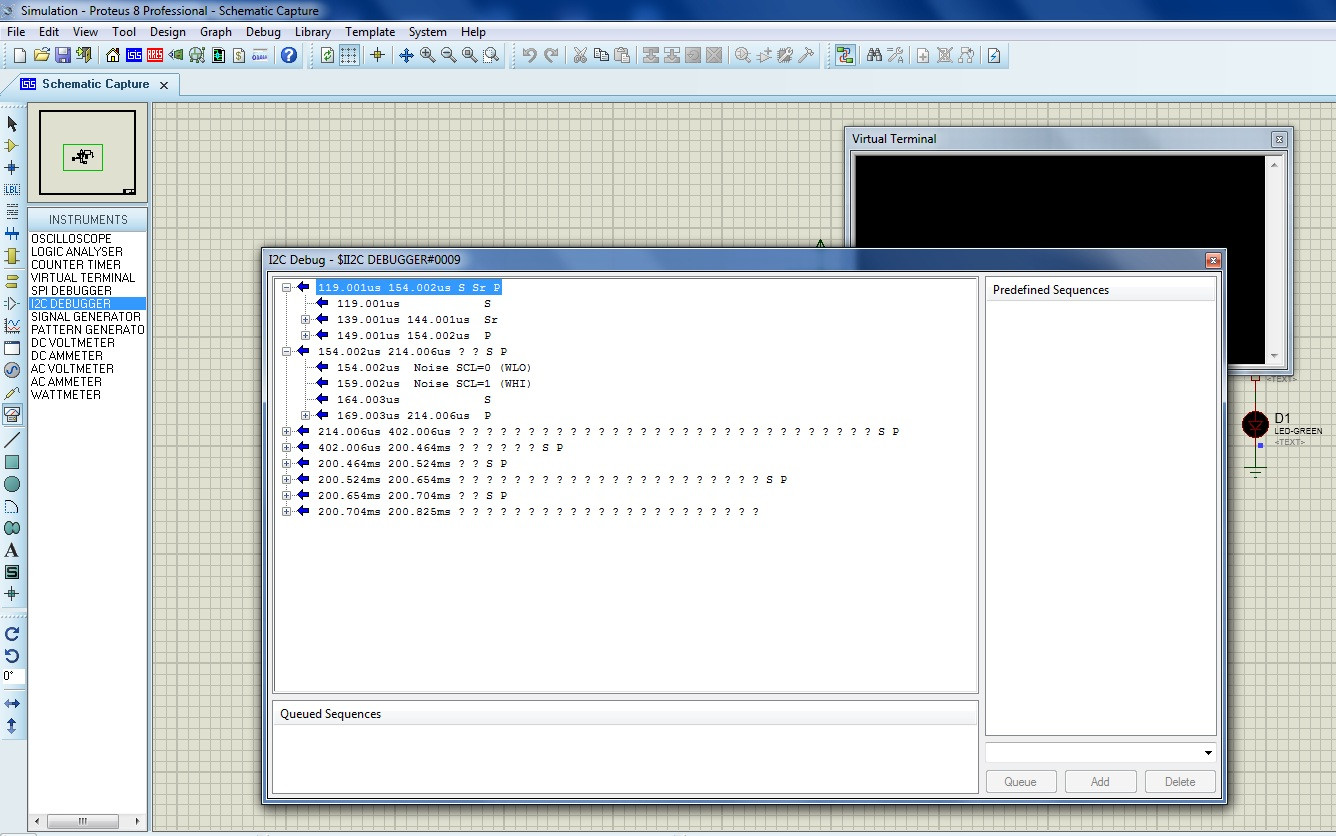The image size is (1336, 836).
Task: Expand the 169.003us 214.006us P row
Action: (x=306, y=415)
